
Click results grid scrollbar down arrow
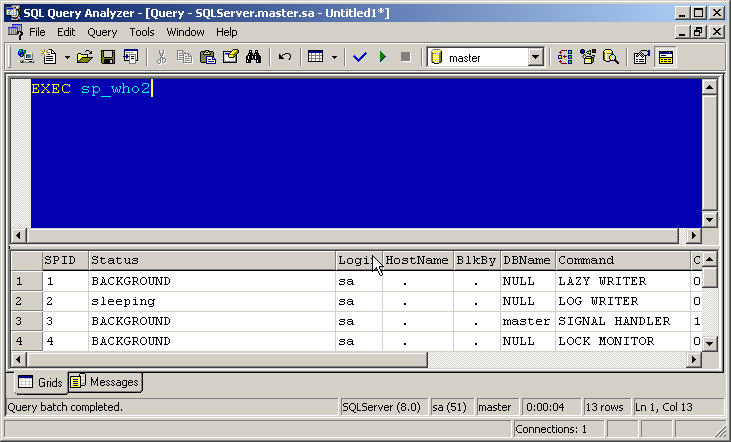(709, 344)
